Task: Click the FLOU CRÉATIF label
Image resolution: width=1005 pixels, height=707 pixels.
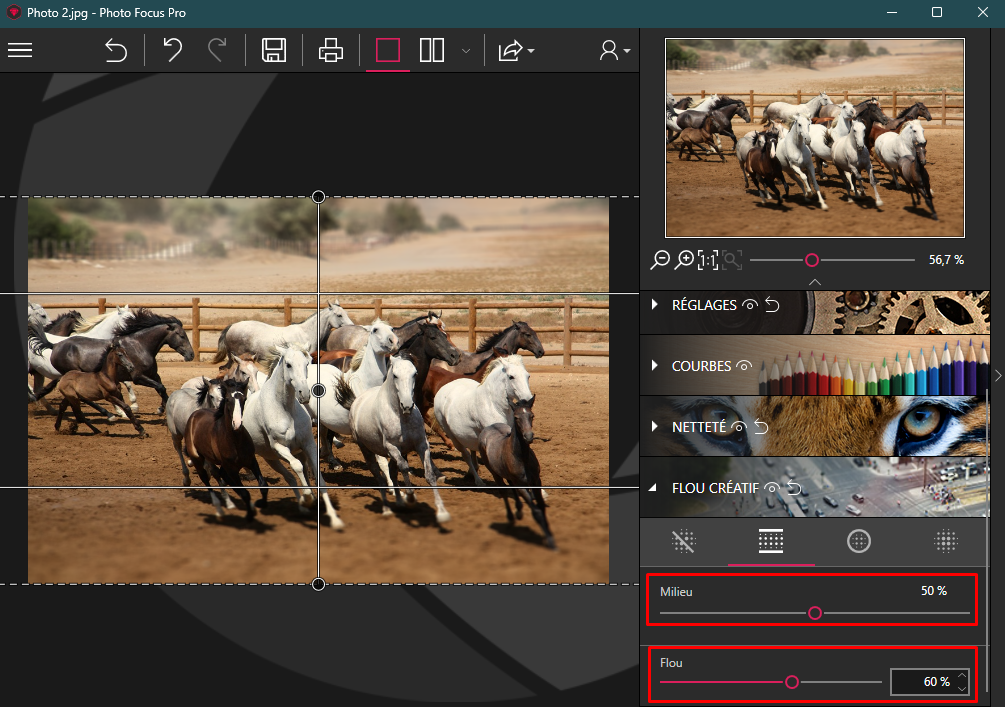Action: (715, 488)
